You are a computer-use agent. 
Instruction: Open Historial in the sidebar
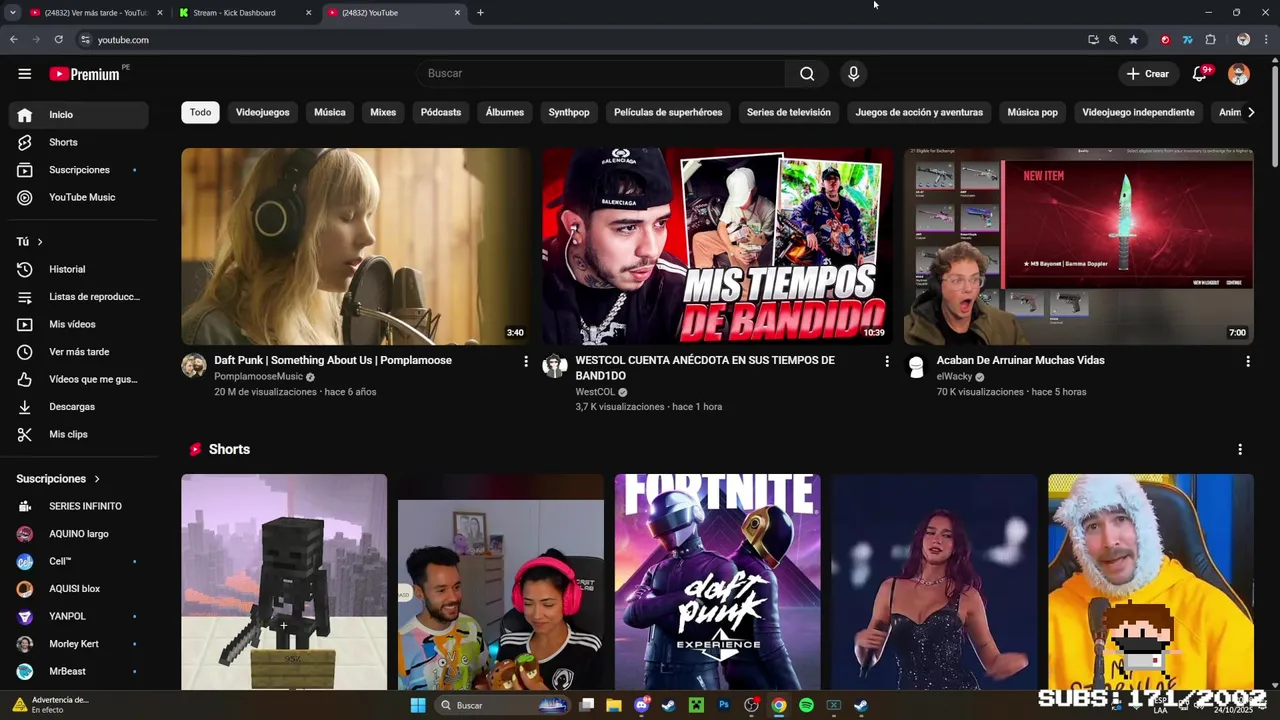[79, 269]
